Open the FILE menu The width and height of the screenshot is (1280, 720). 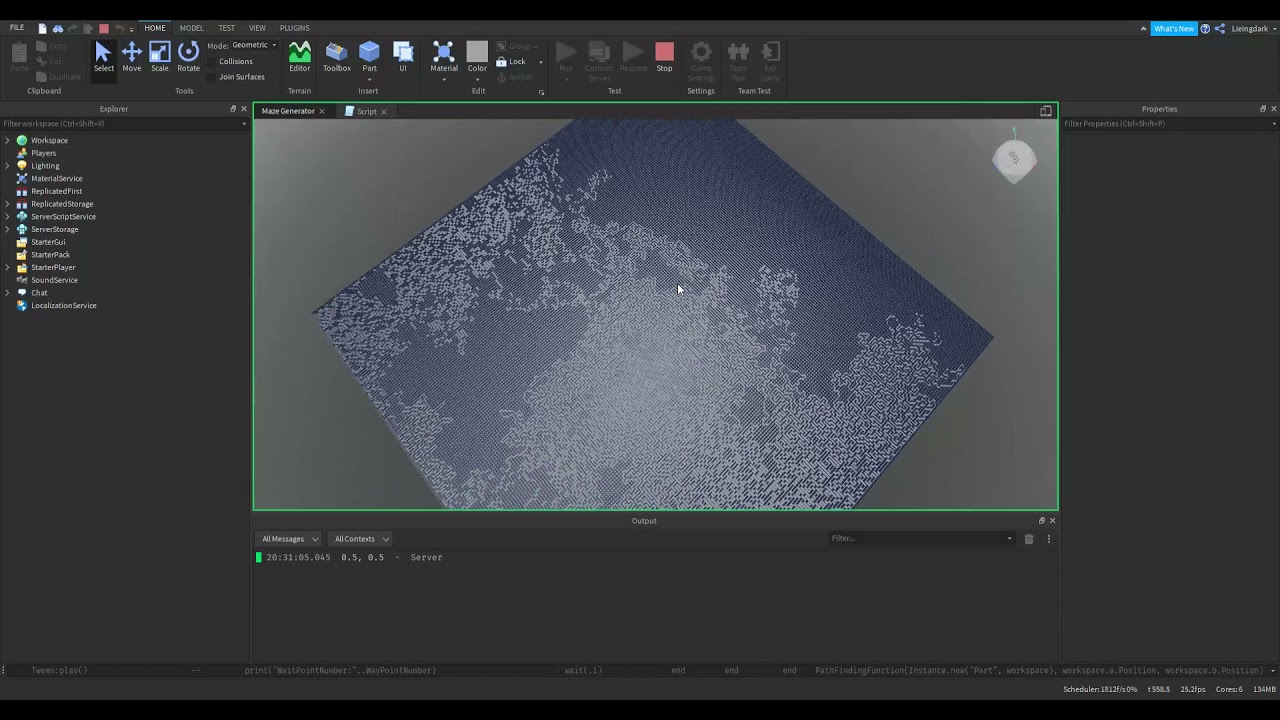tap(17, 28)
